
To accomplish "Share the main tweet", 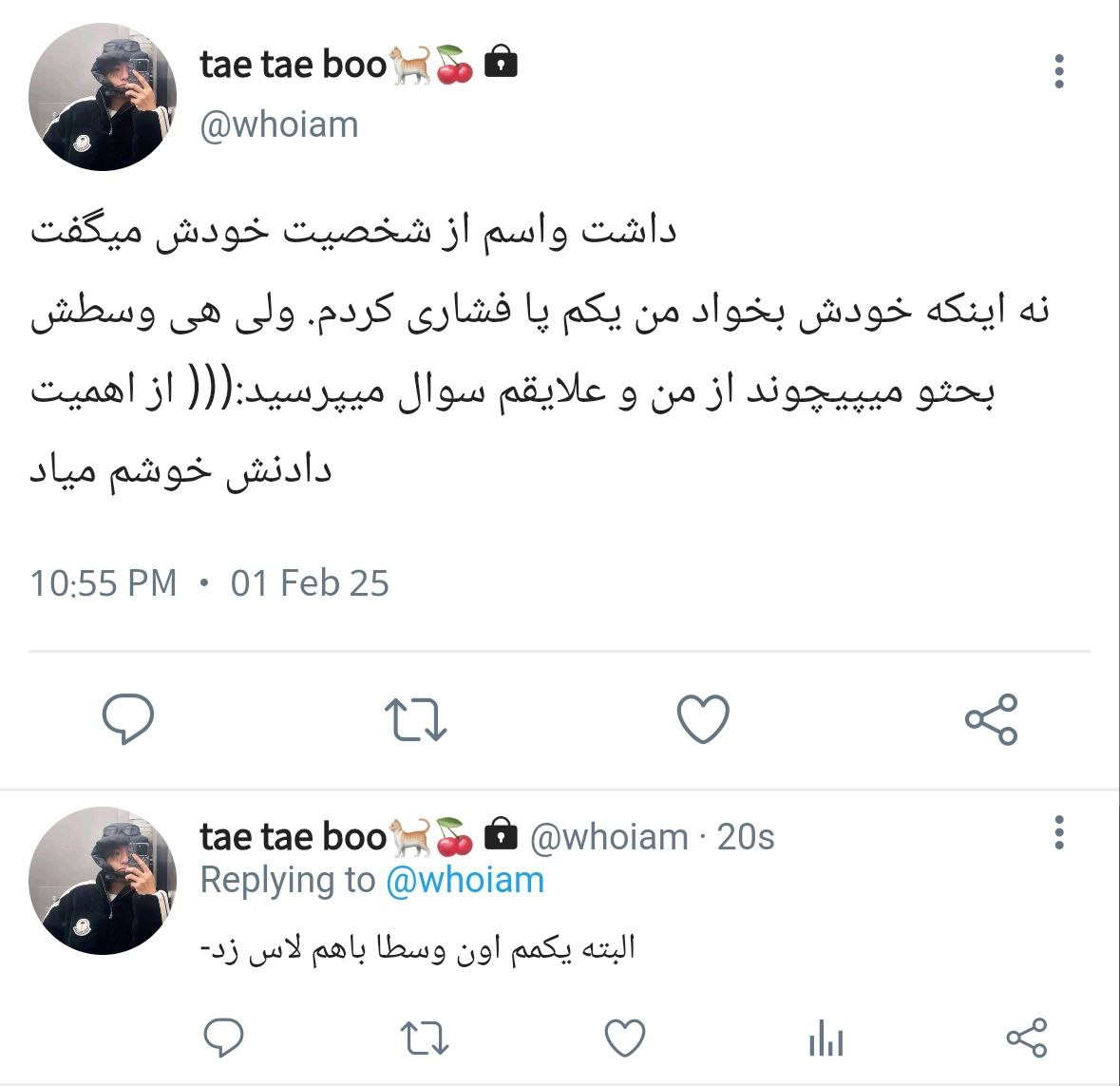I will (x=991, y=718).
